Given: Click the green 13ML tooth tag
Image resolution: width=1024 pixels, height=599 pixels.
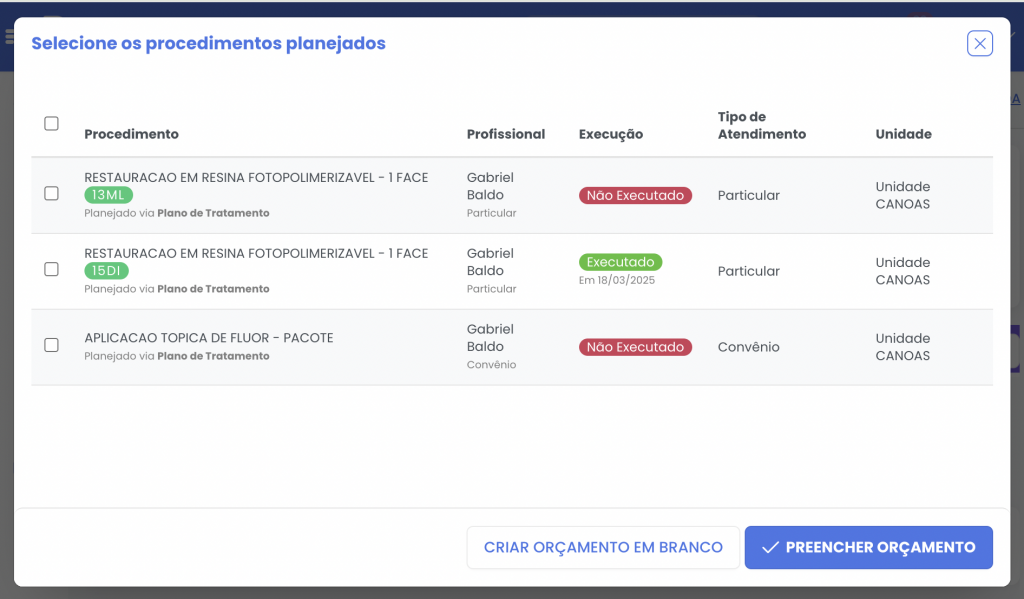Looking at the screenshot, I should pyautogui.click(x=108, y=195).
